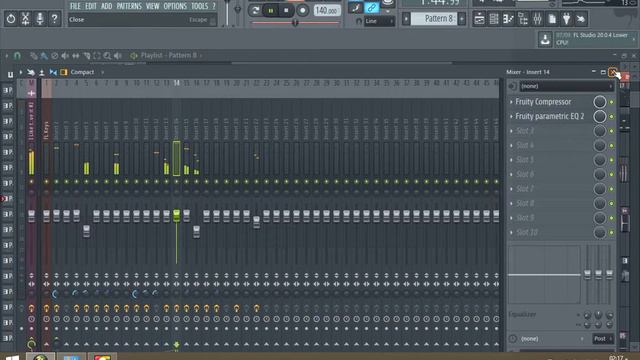Select the Playlist zoom magnifier tool
640x360 pixels.
107,56
